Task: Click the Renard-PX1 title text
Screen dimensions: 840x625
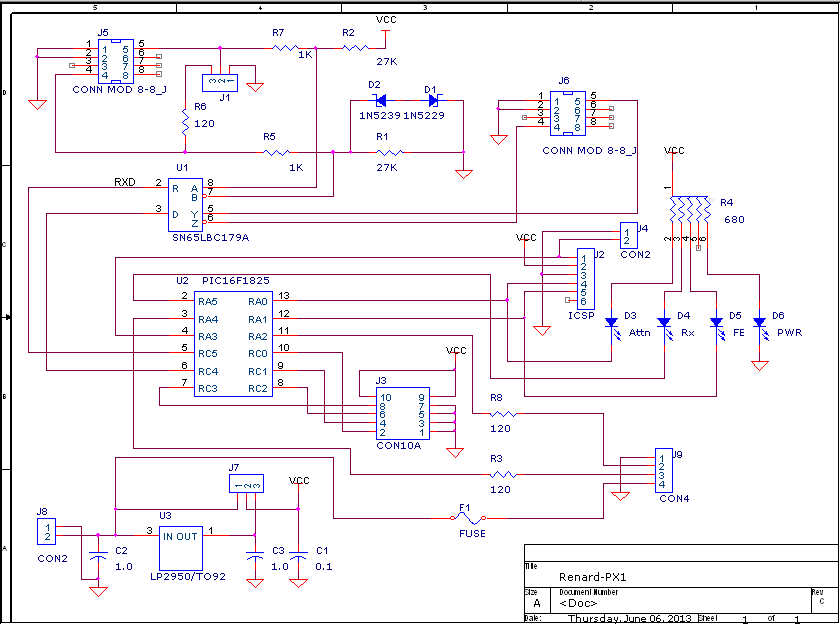Action: pos(592,577)
